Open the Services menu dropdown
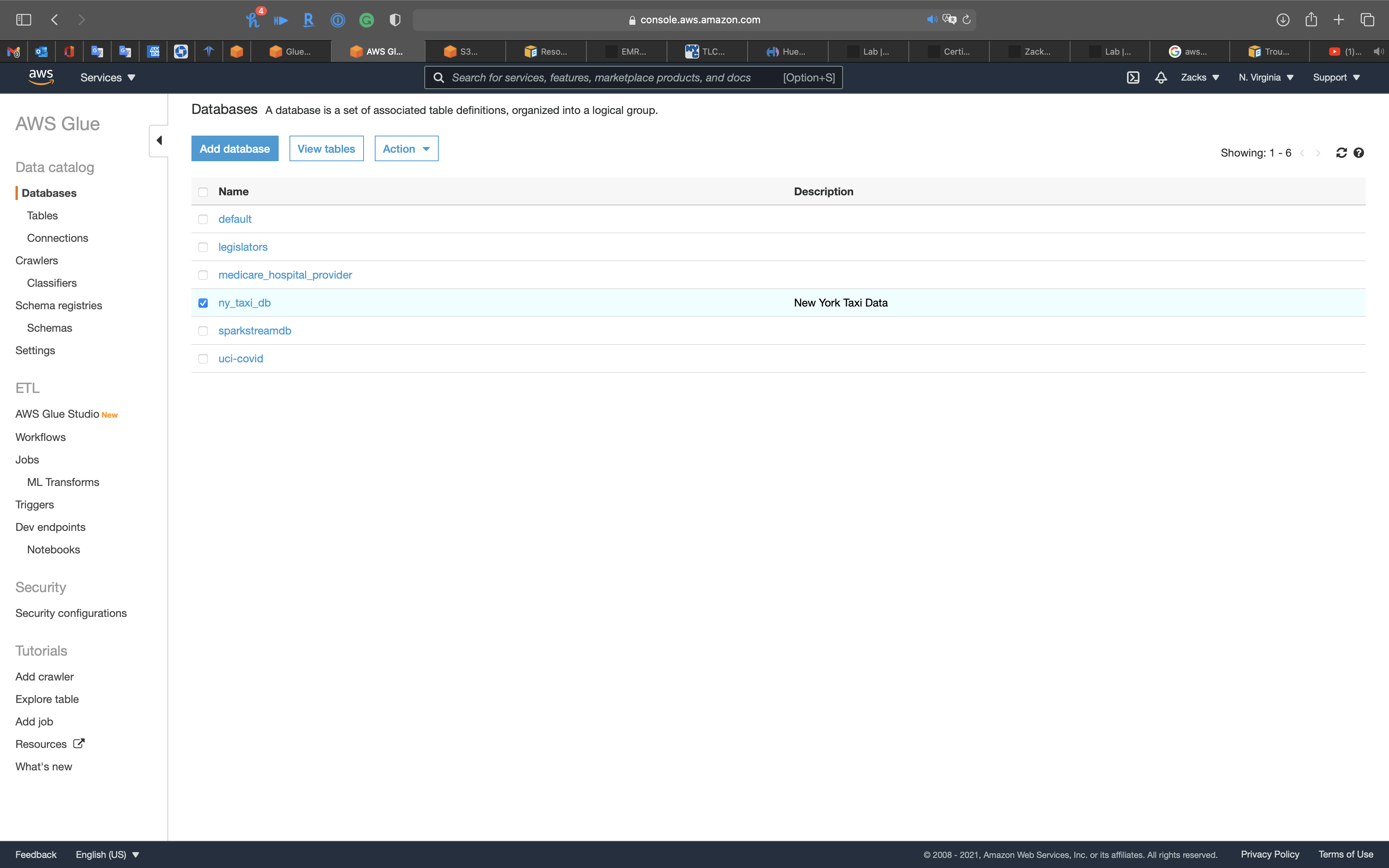Viewport: 1389px width, 868px height. [107, 77]
